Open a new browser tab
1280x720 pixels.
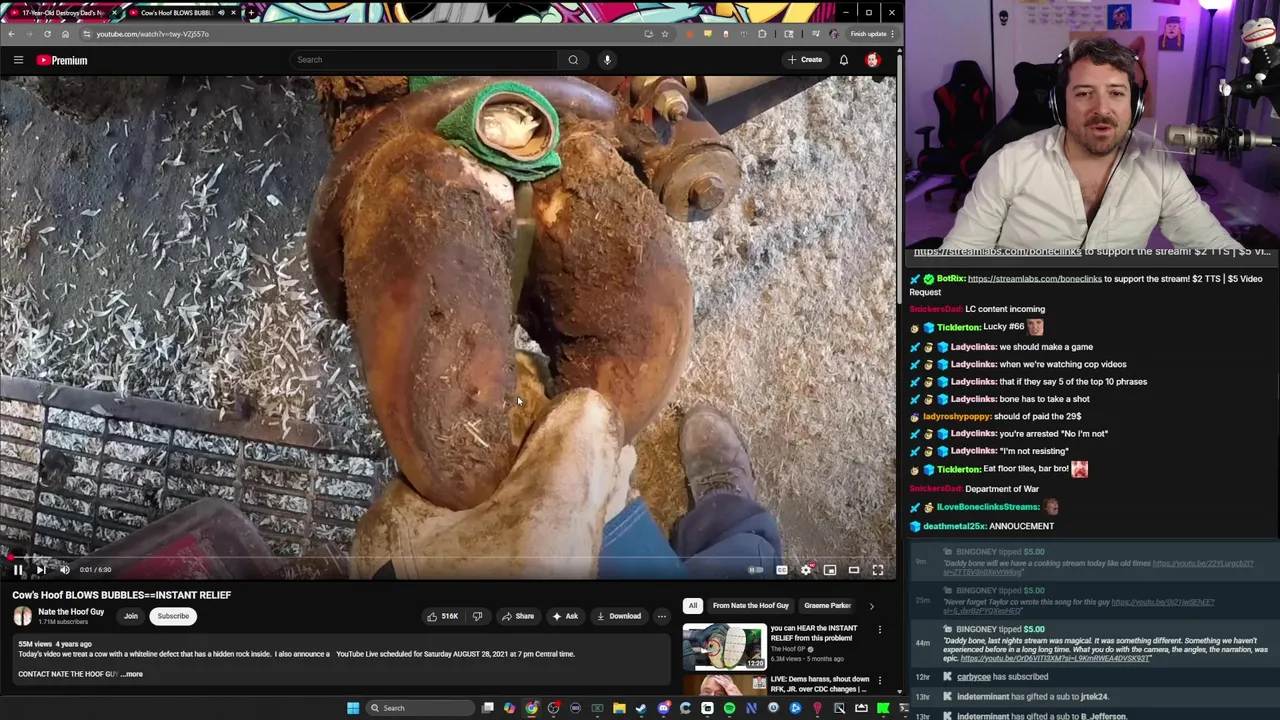(x=252, y=13)
